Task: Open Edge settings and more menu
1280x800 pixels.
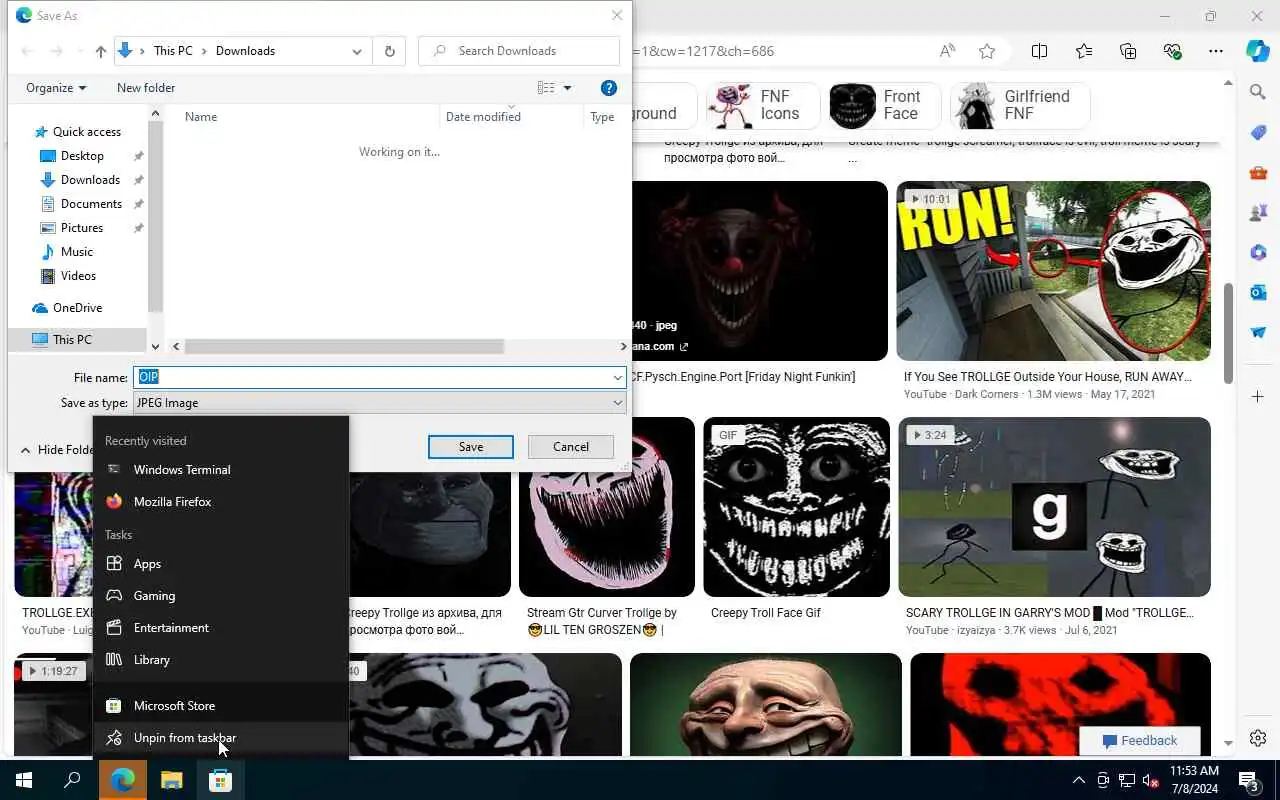Action: [x=1216, y=51]
